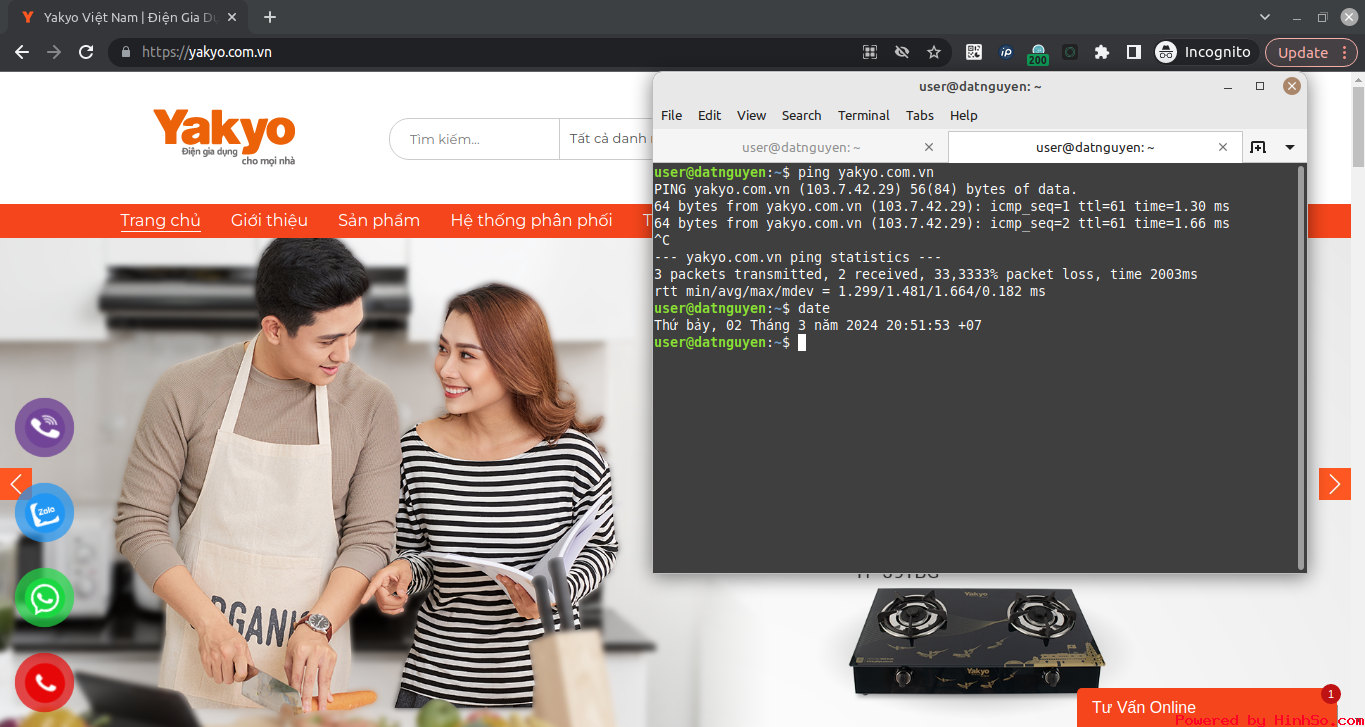Click the crossed-out eye tracking-protection icon

tap(902, 52)
